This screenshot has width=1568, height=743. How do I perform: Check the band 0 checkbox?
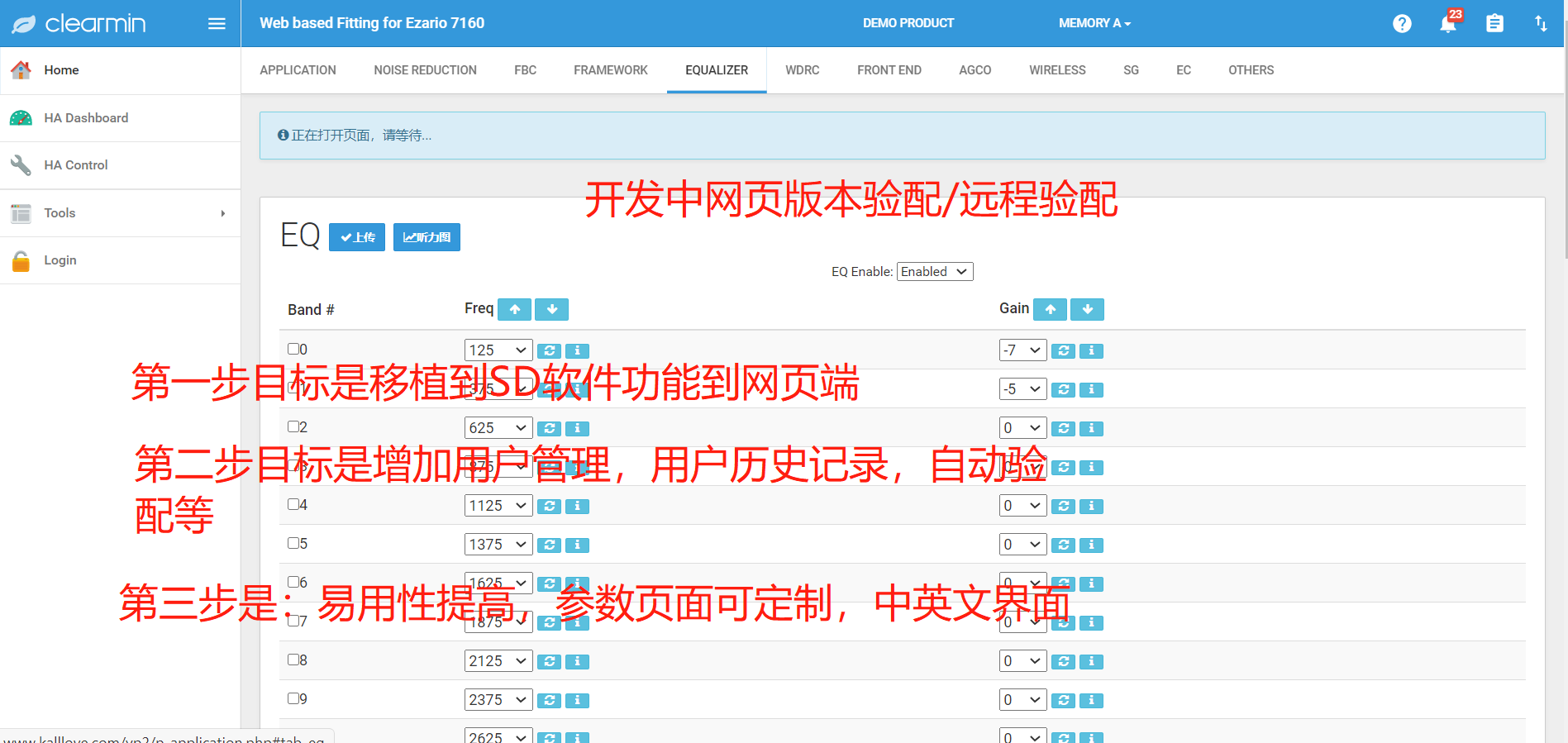[x=293, y=349]
